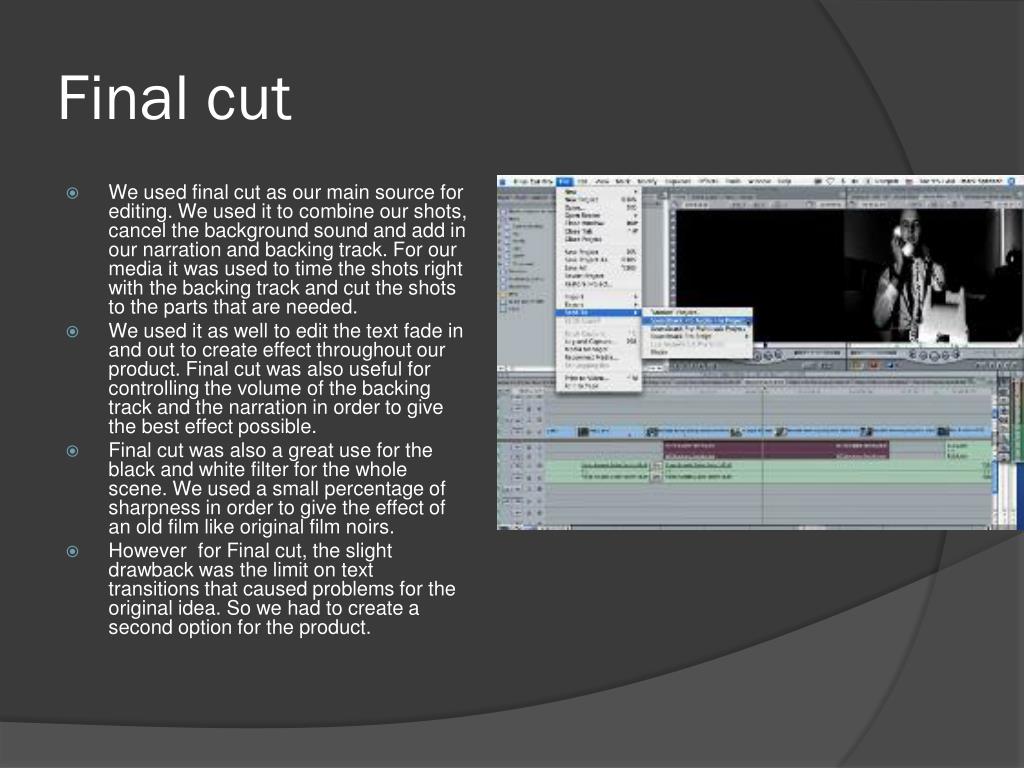Open the Edit menu

pyautogui.click(x=583, y=181)
